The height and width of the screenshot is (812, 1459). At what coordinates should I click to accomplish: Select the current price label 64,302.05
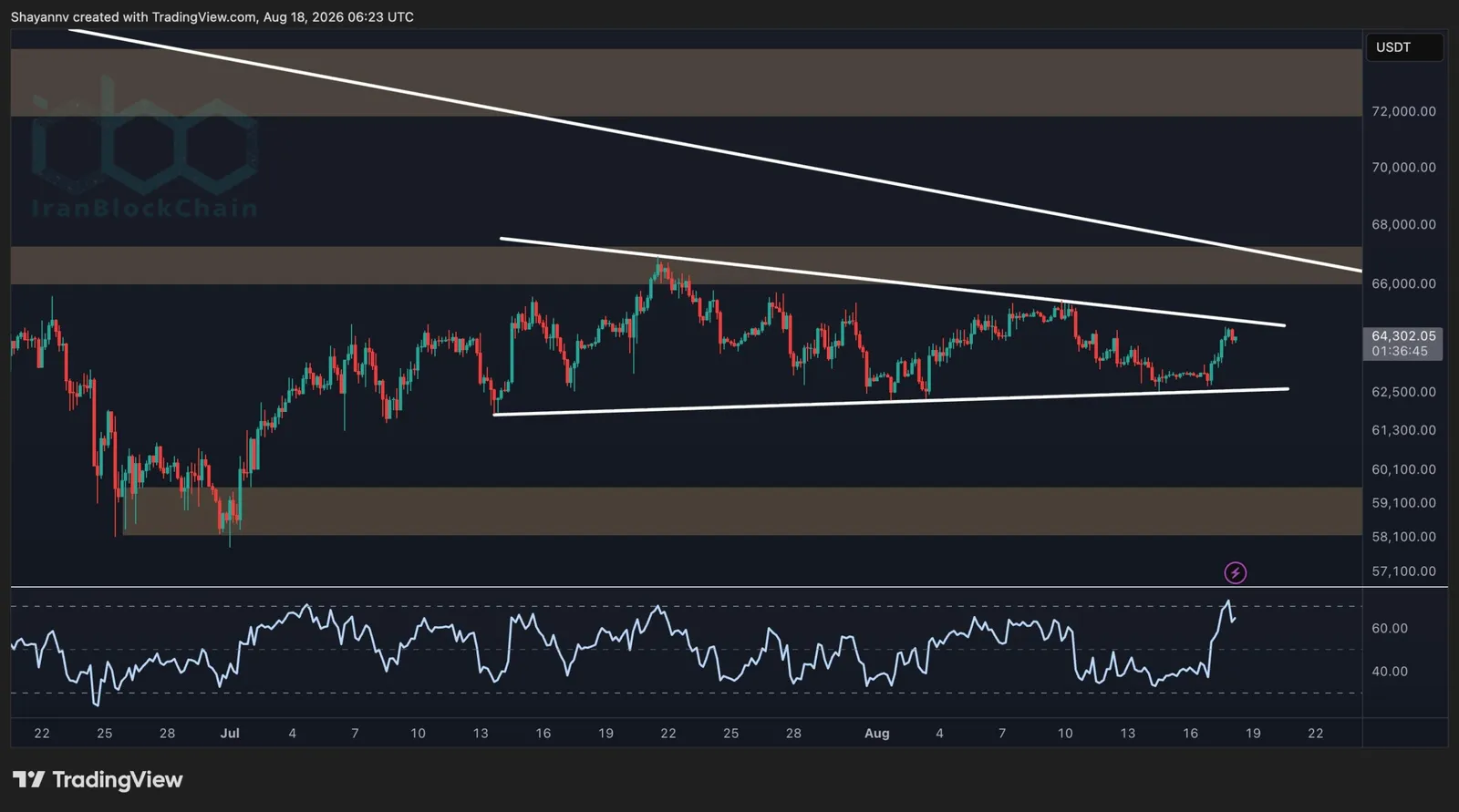pos(1403,335)
